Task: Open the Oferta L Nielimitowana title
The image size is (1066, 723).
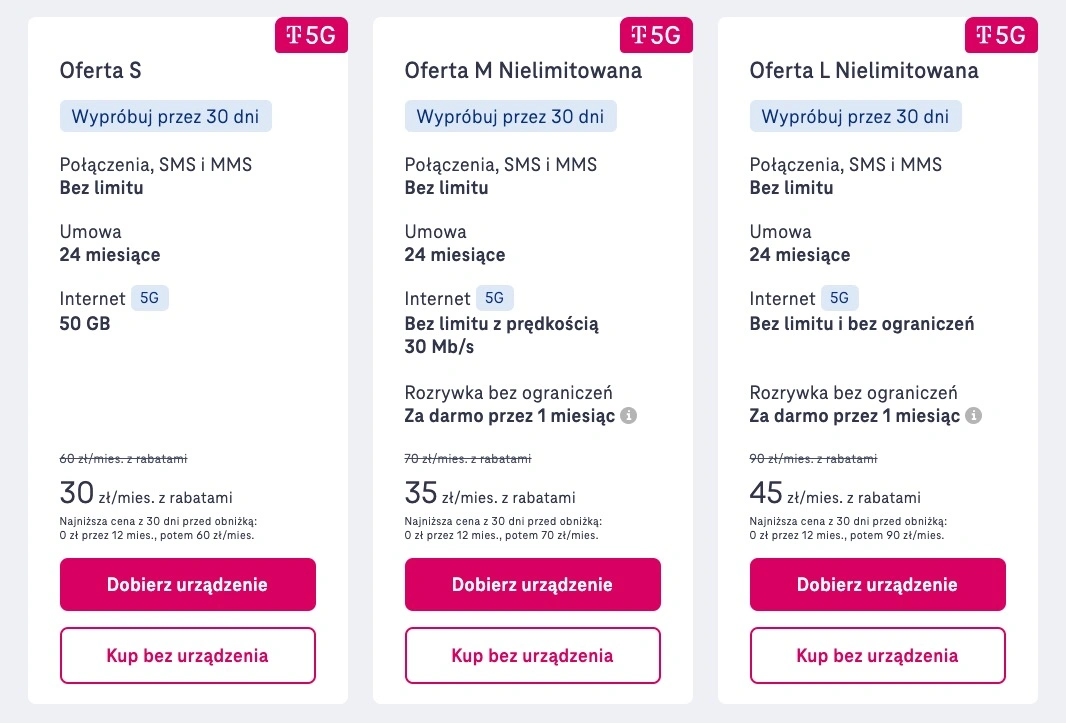Action: [x=864, y=71]
